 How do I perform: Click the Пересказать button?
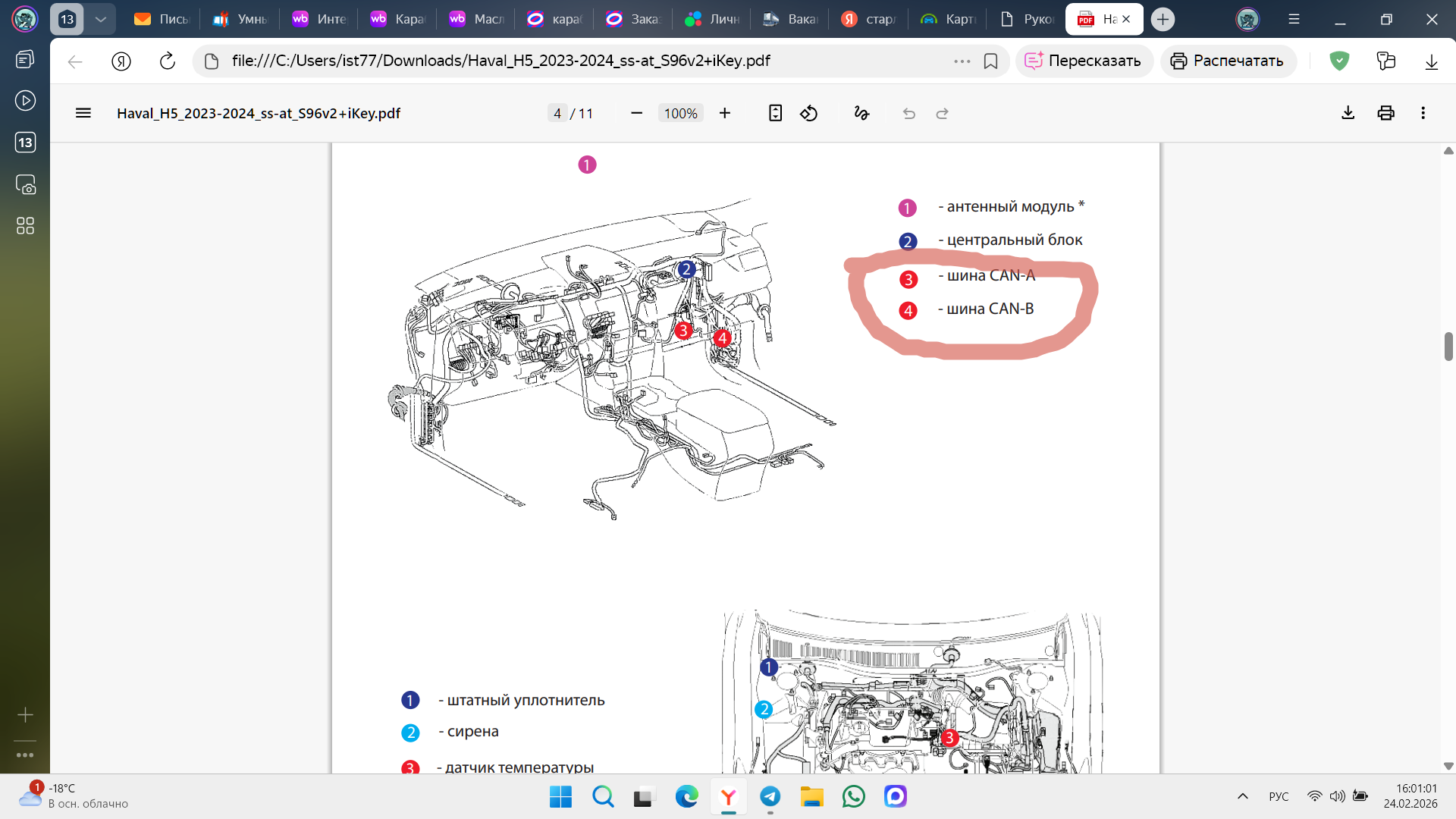tap(1084, 61)
